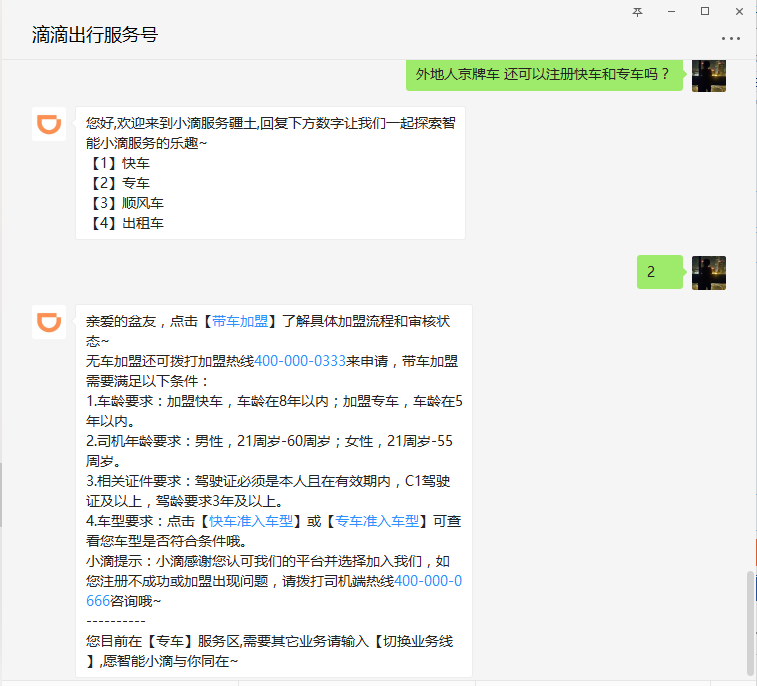Open the 快车准入车型 link
757x686 pixels.
[x=251, y=521]
